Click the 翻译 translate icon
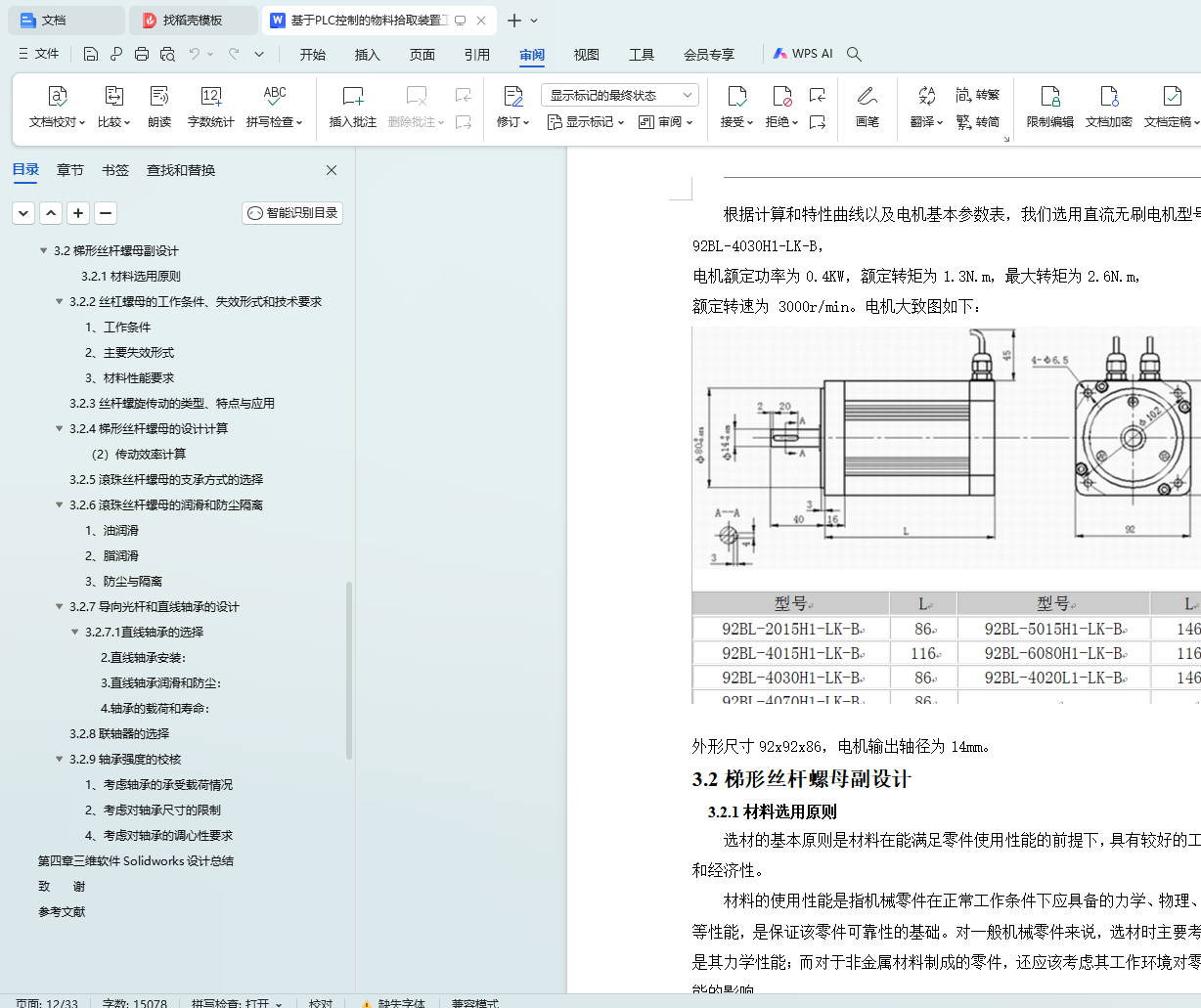 (926, 96)
